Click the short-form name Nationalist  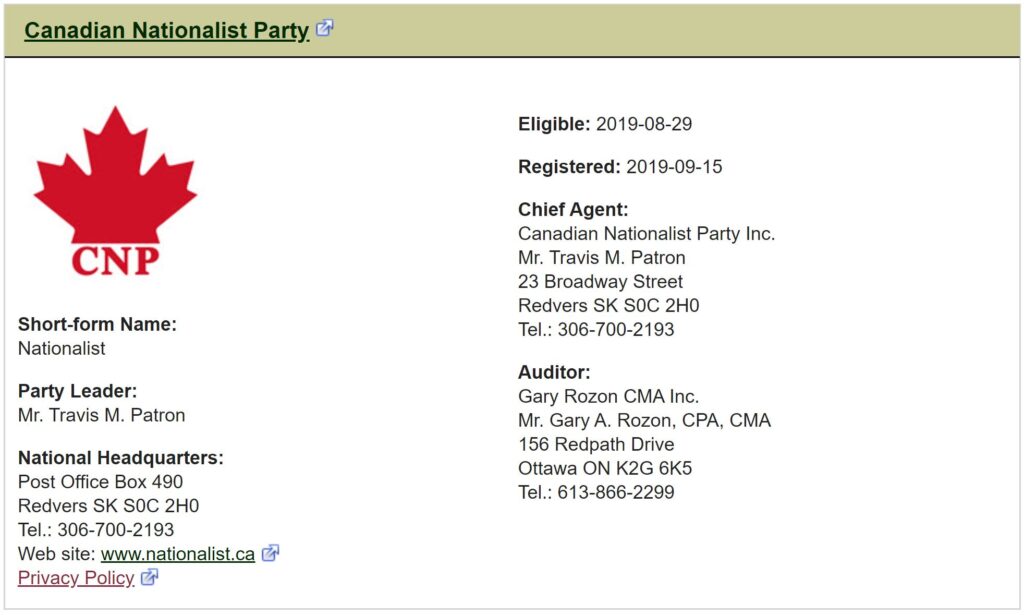(61, 349)
